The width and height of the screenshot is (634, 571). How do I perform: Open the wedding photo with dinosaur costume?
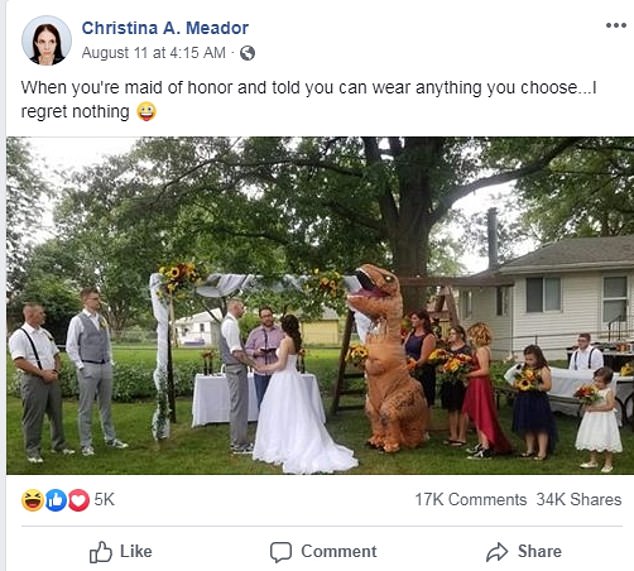tap(320, 305)
